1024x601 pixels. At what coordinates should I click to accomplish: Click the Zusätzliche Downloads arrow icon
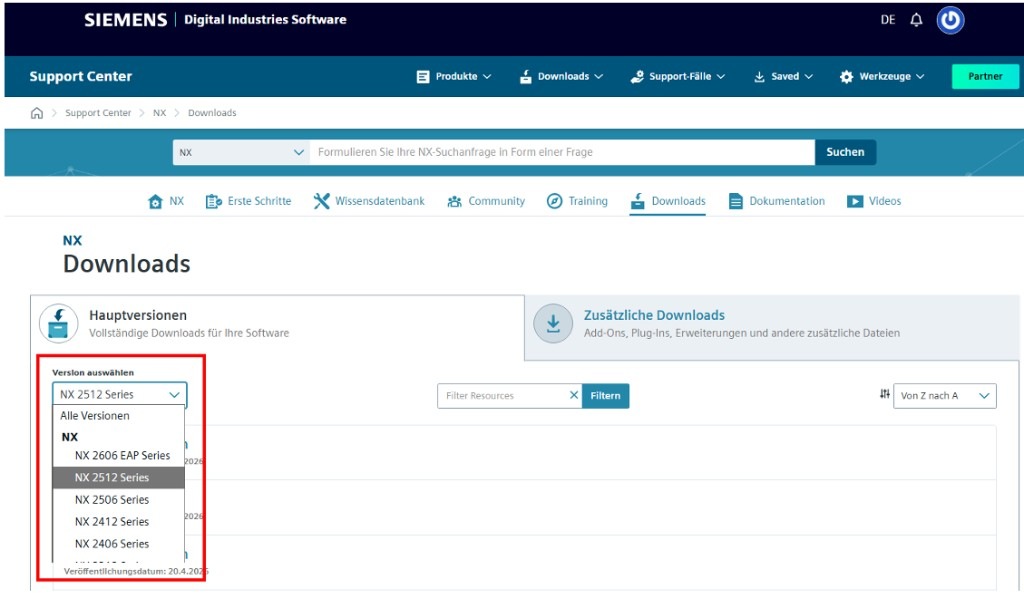point(553,323)
